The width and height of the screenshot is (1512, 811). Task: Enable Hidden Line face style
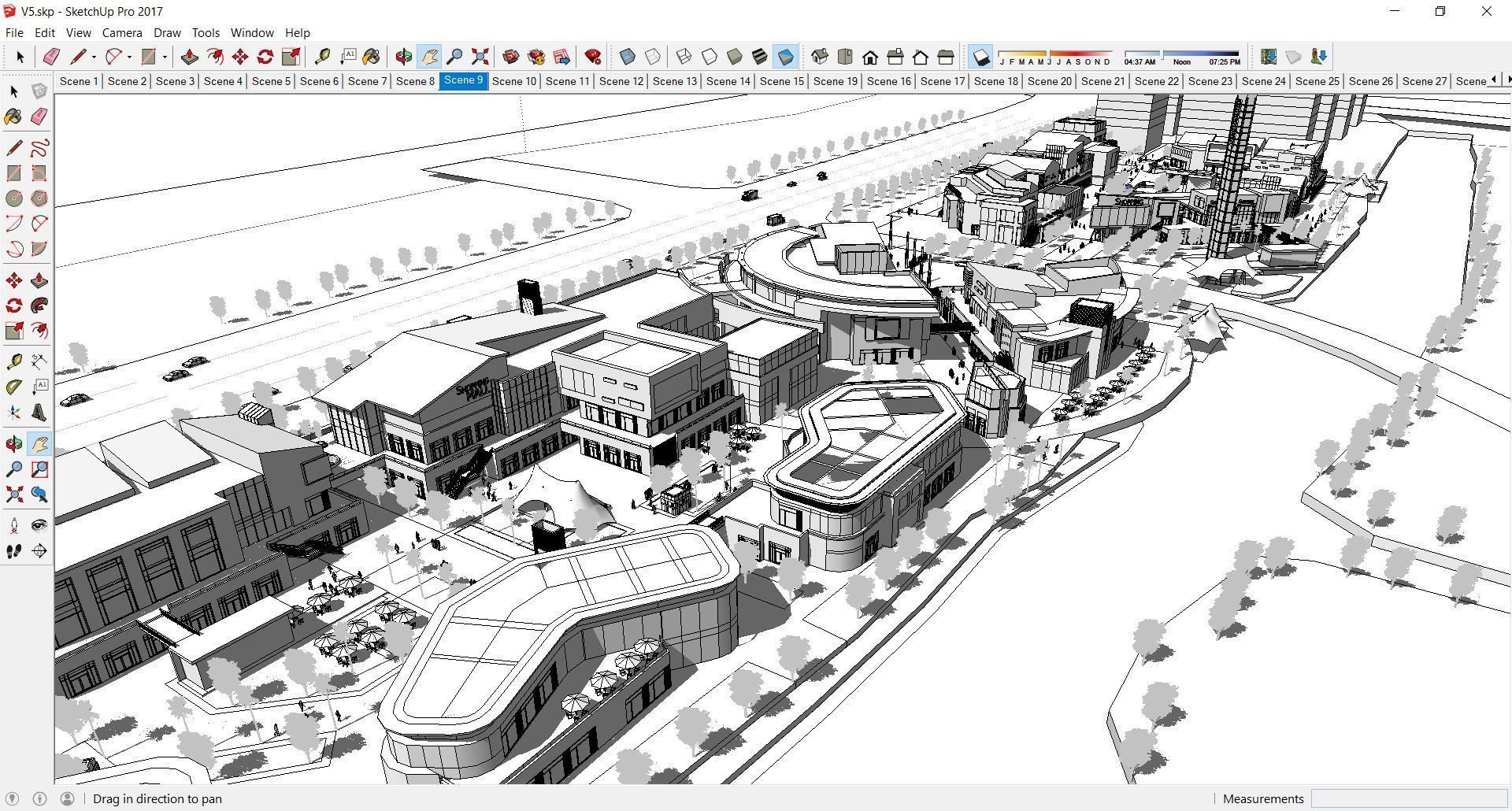pyautogui.click(x=710, y=57)
